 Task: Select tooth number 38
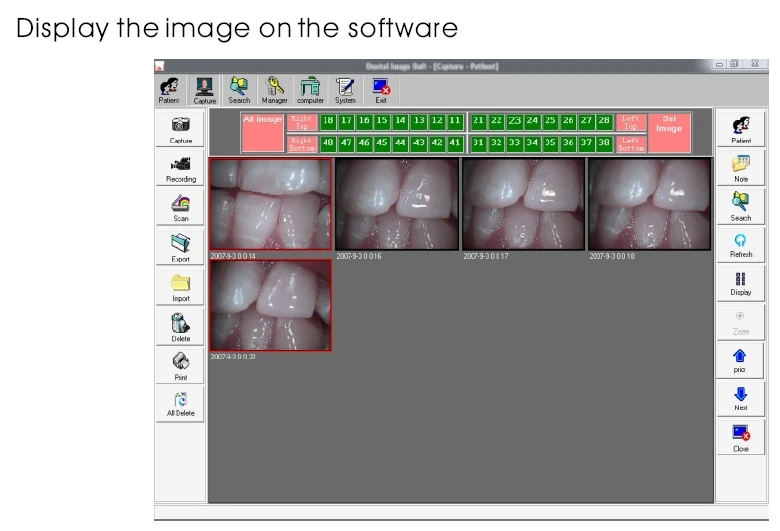click(604, 143)
